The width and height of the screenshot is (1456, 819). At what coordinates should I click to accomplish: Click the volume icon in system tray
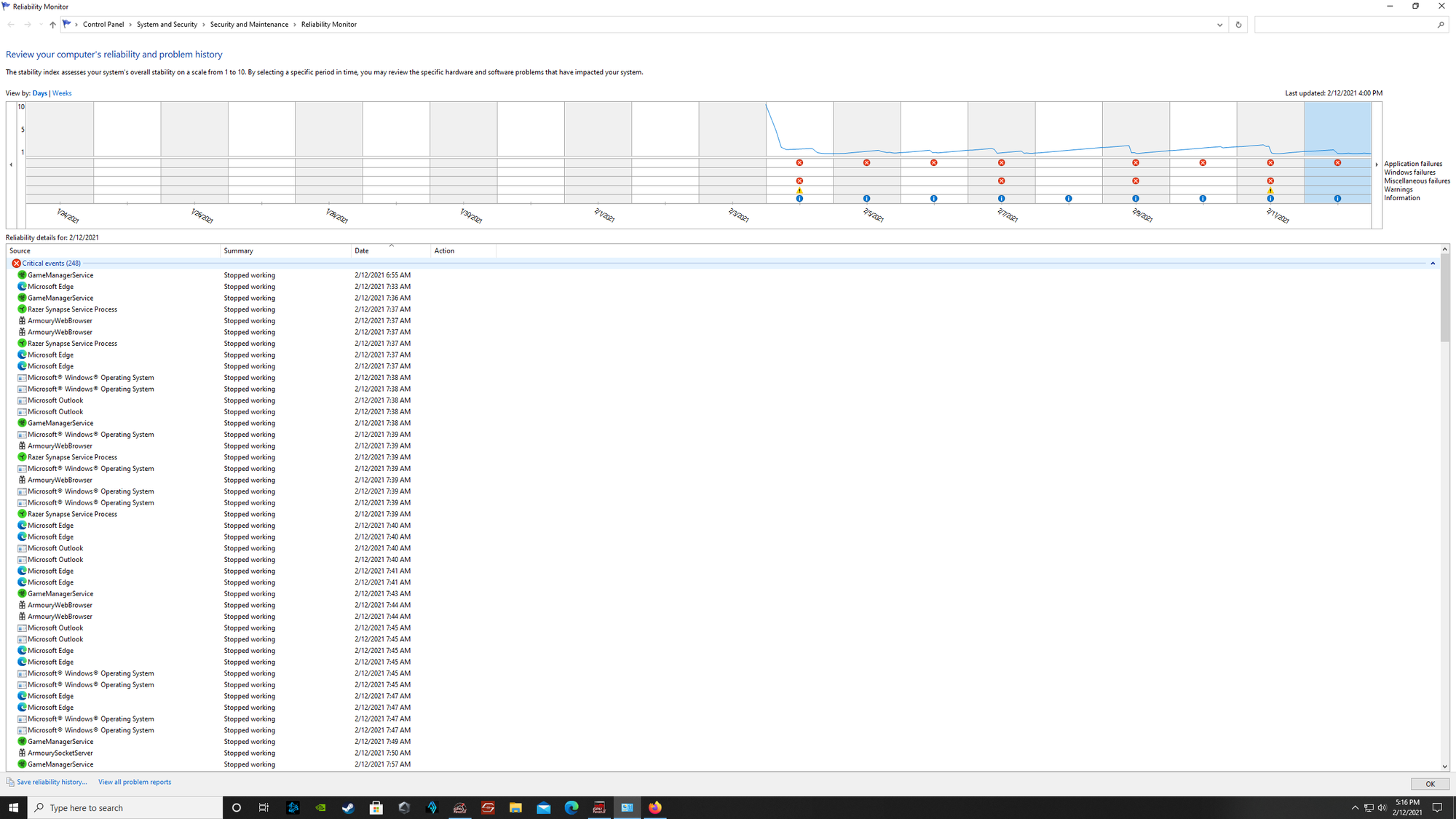[x=1382, y=807]
